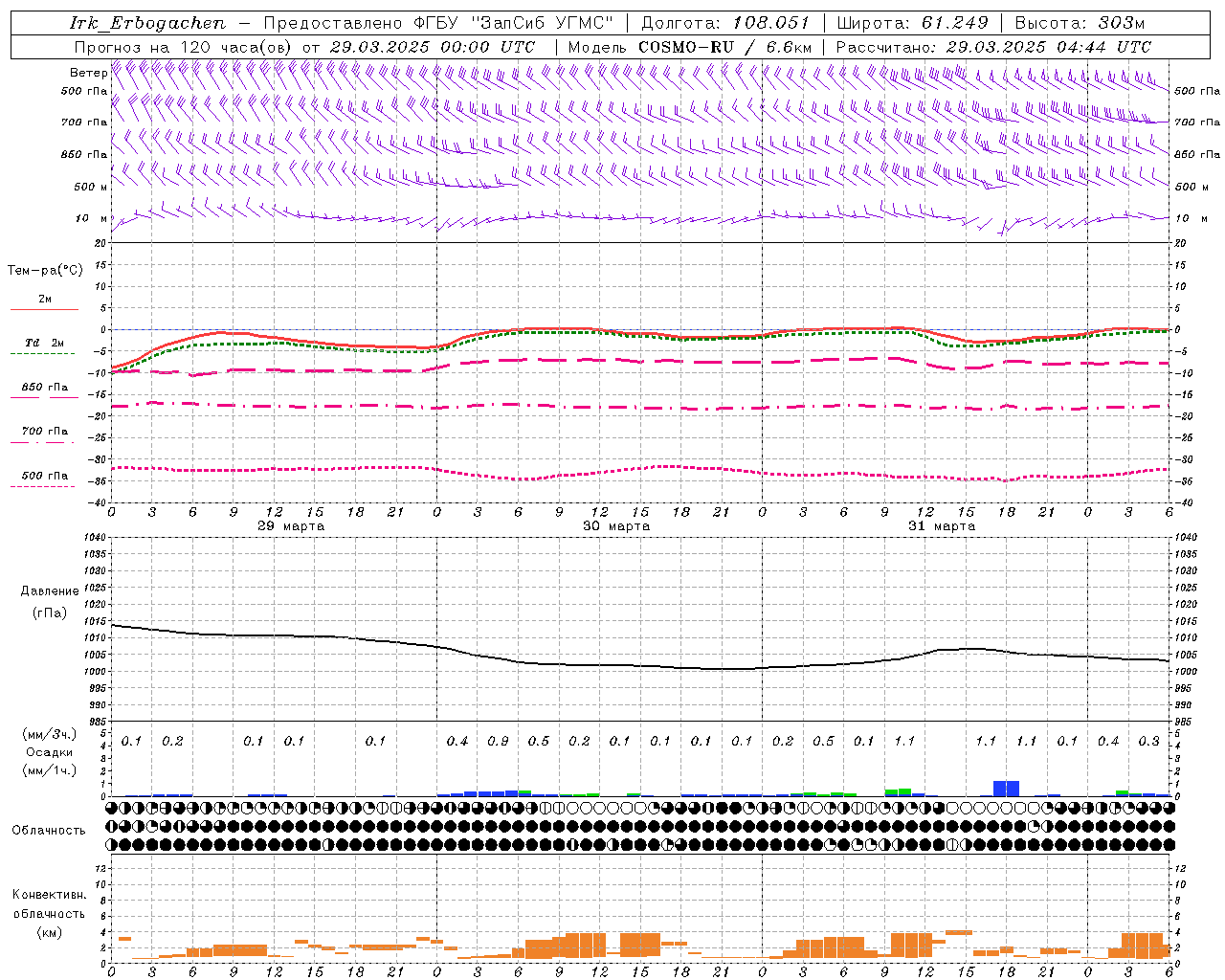Click the Давление pressure panel title

pos(50,591)
